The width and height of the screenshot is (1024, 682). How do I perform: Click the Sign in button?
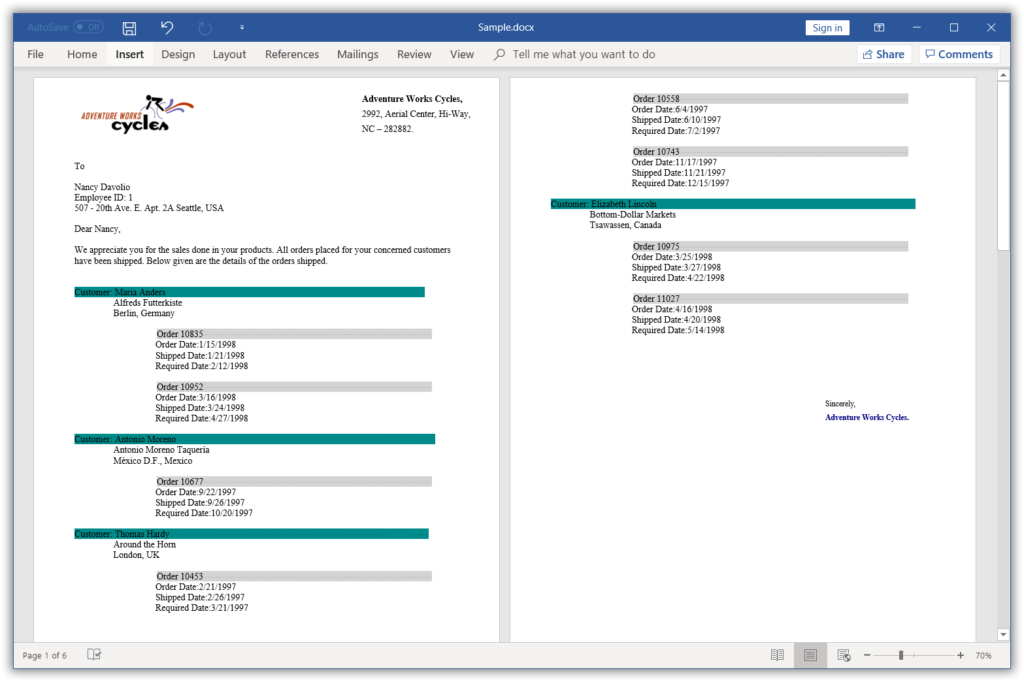coord(827,28)
